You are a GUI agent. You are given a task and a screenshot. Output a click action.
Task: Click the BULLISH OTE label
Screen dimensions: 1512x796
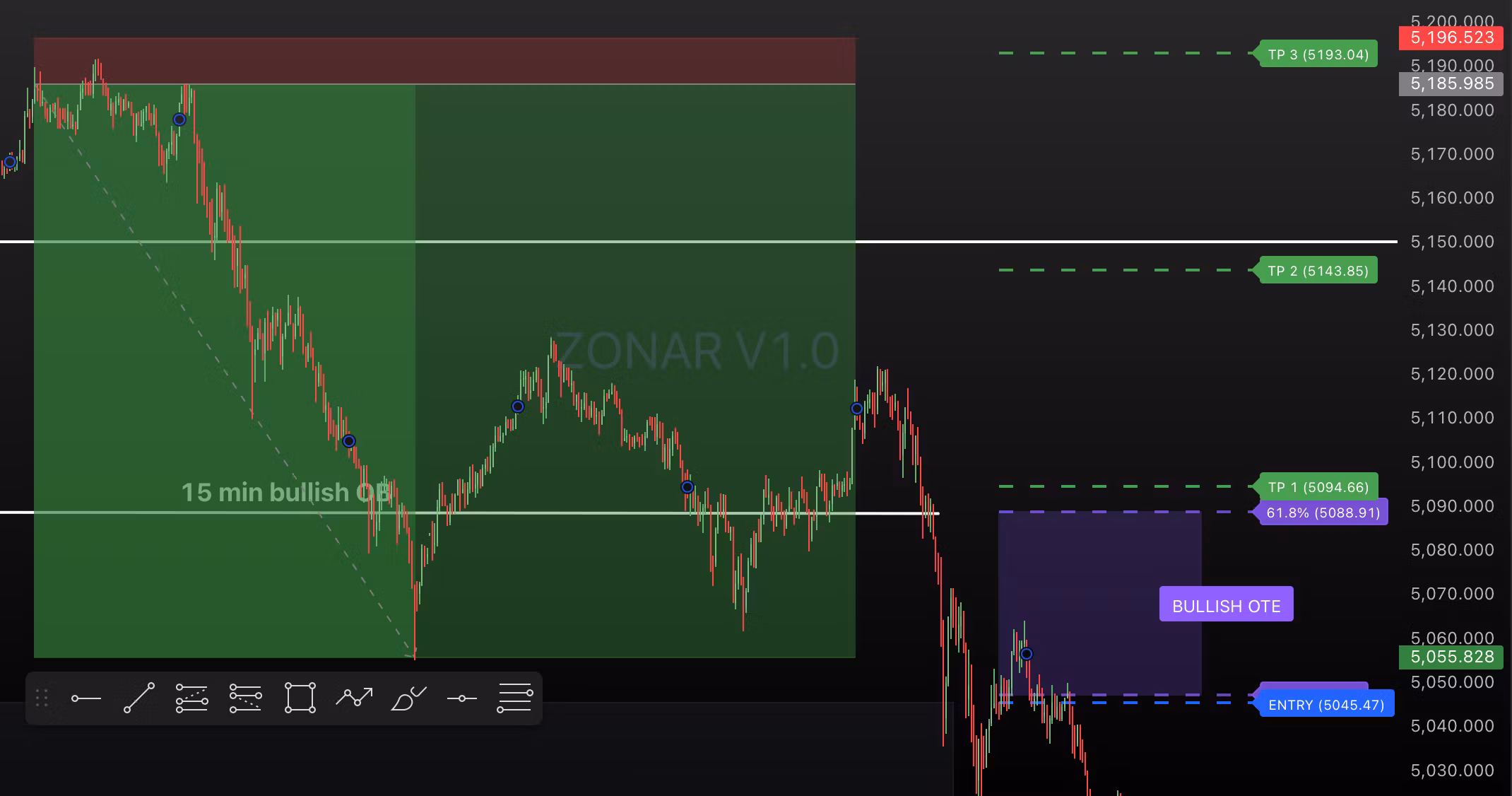(x=1226, y=606)
